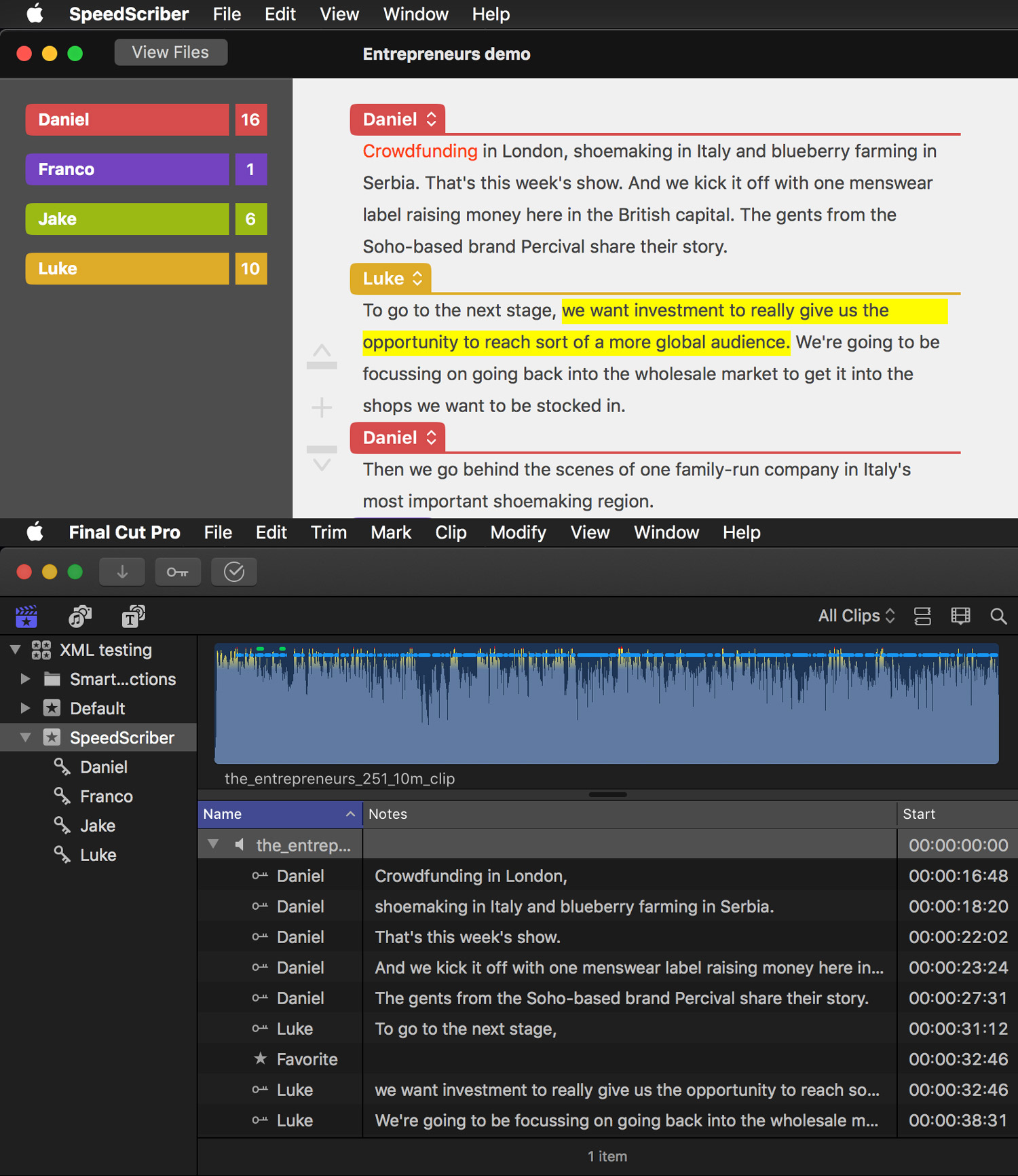Open the SpeedScriber application menu

129,14
